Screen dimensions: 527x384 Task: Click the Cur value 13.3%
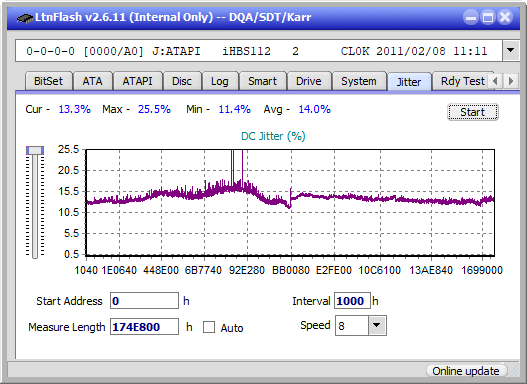pos(75,109)
